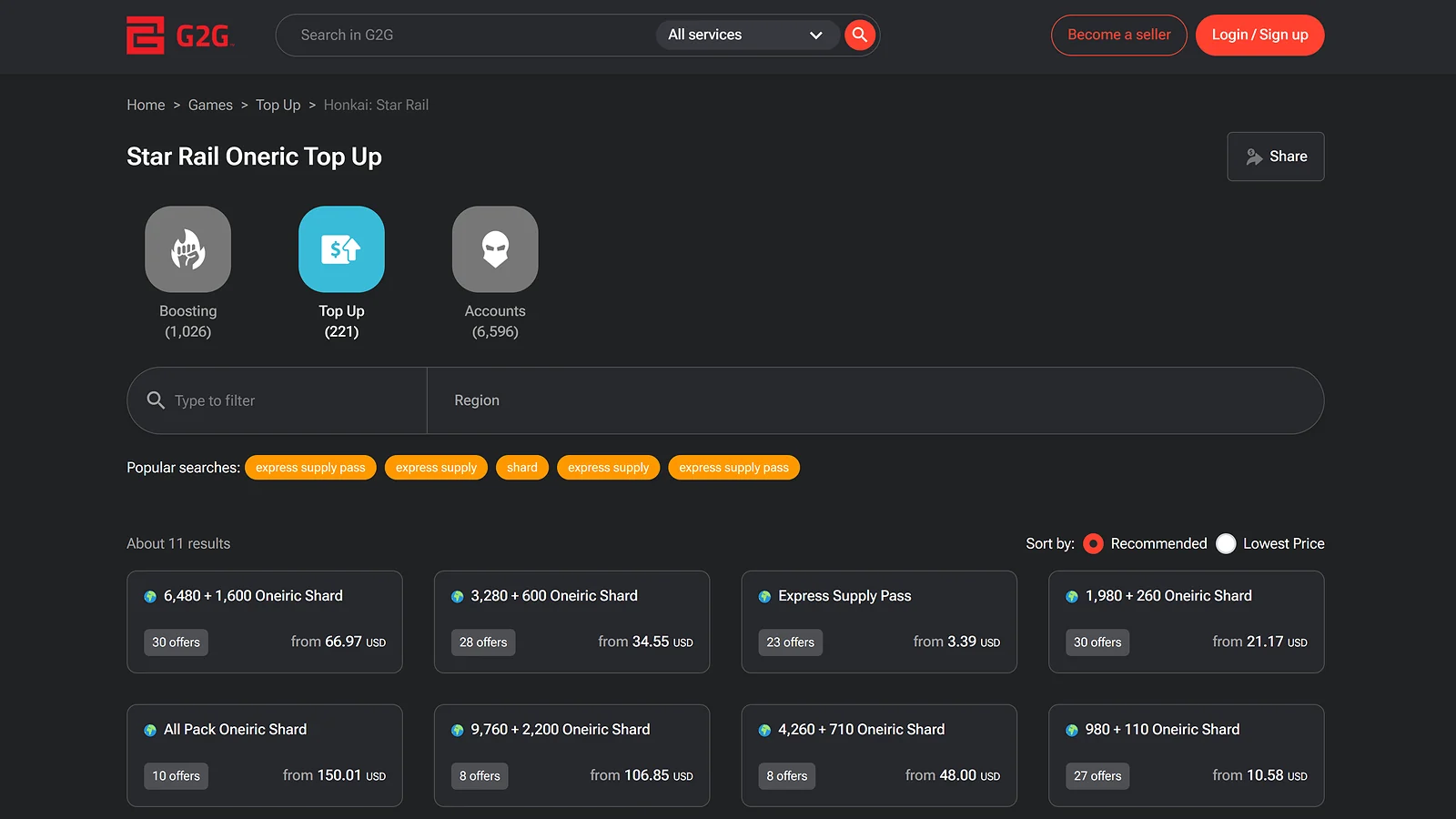Click globe icon on Express Supply Pass card
The width and height of the screenshot is (1456, 819).
pos(764,597)
